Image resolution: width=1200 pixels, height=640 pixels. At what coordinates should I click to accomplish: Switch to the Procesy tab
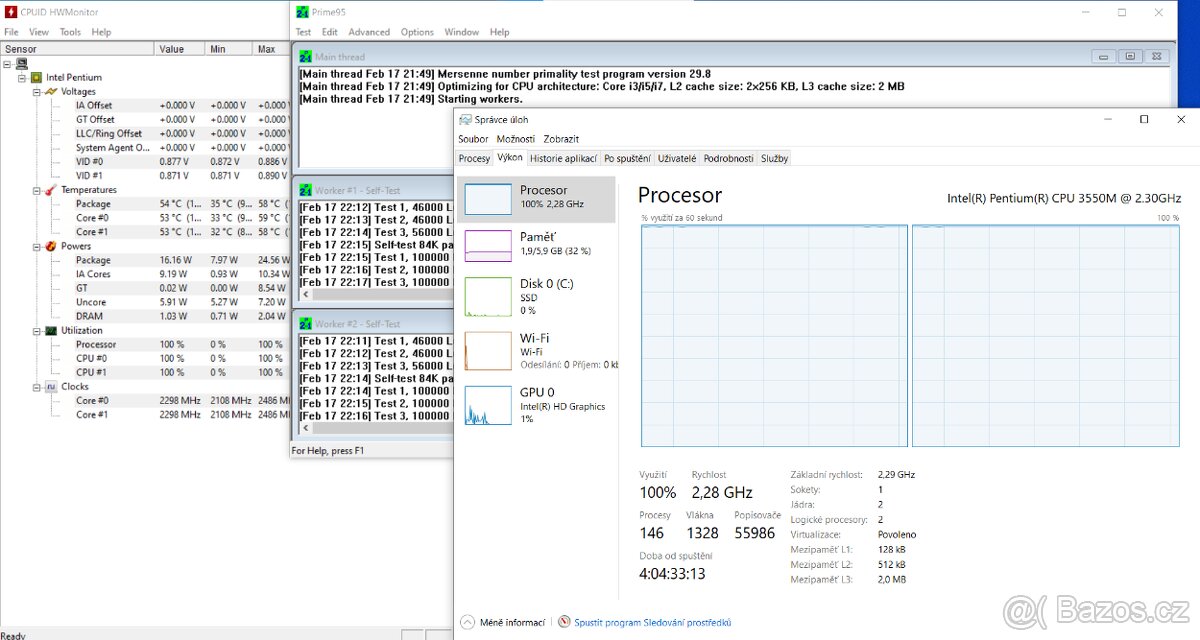474,158
